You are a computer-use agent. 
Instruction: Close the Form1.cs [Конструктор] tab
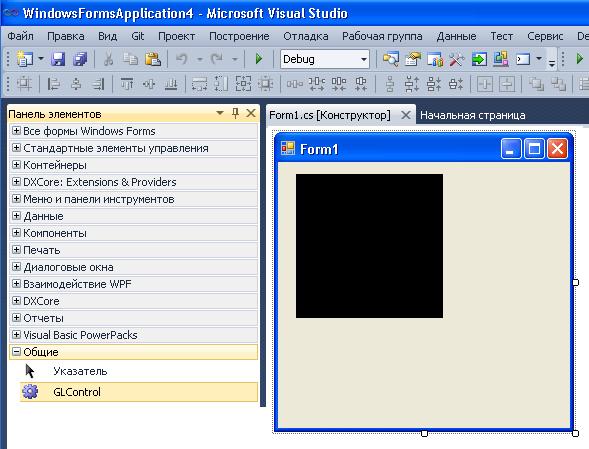(x=406, y=115)
